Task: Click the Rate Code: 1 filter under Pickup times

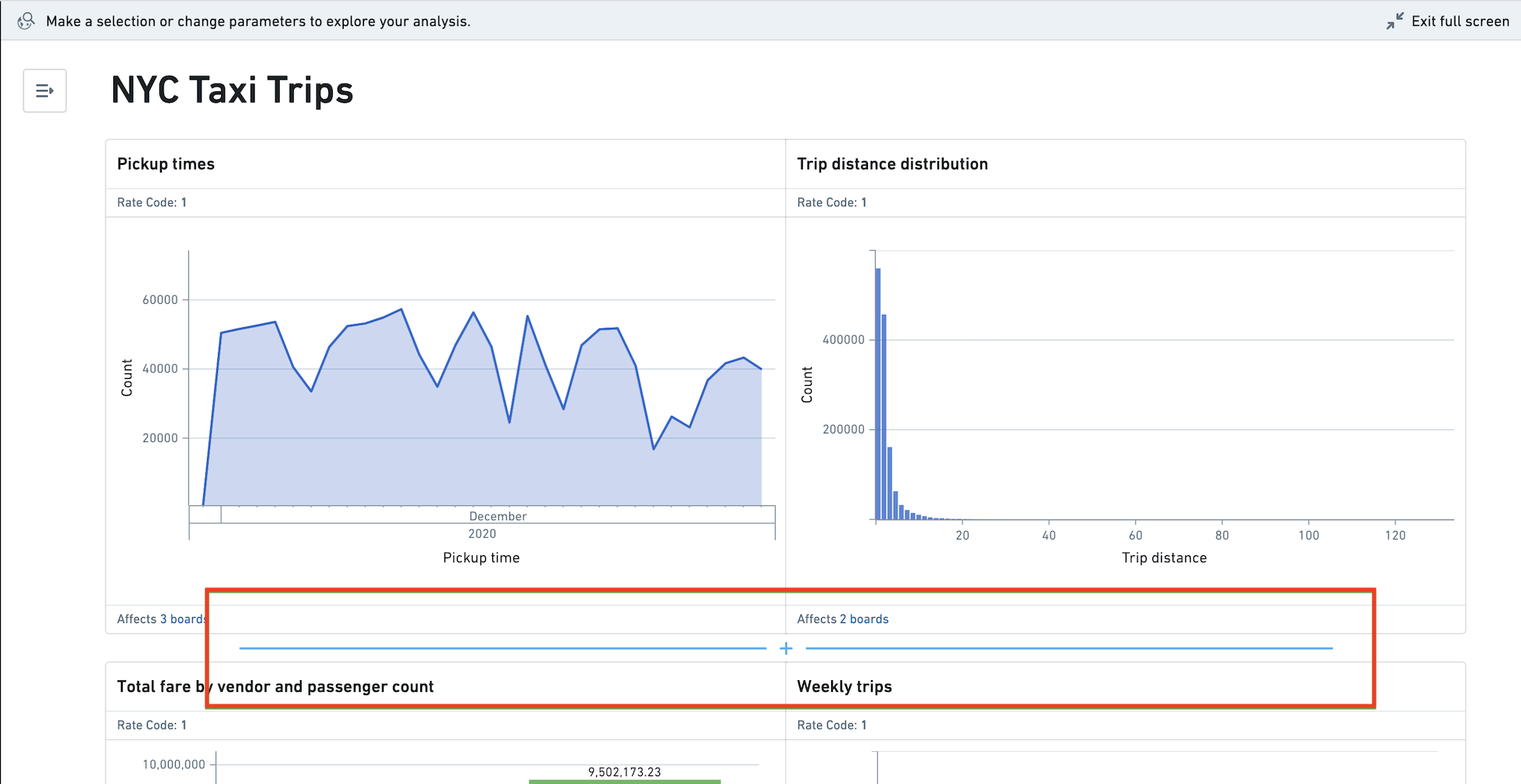Action: [152, 202]
